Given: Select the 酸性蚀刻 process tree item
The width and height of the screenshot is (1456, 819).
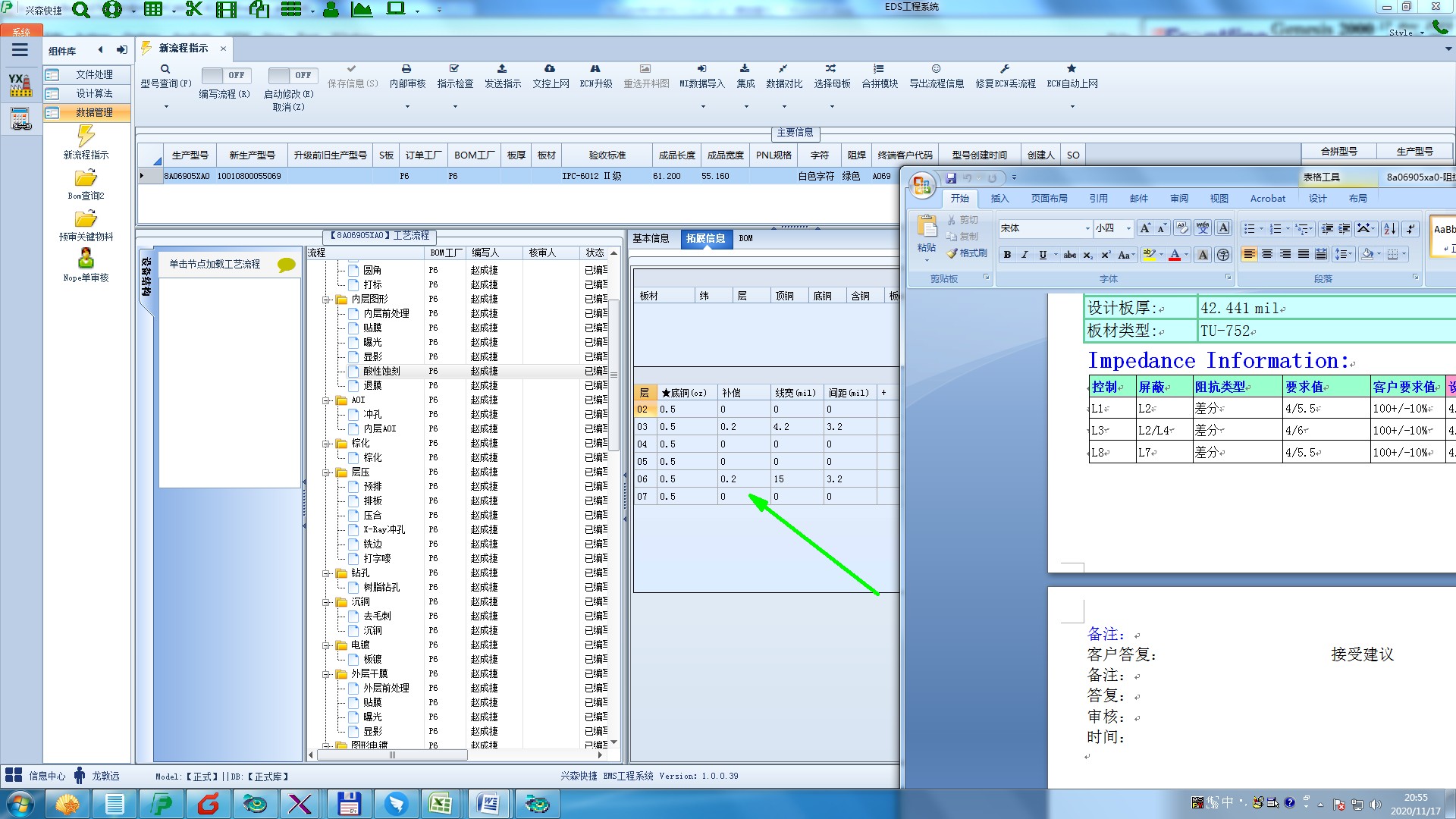Looking at the screenshot, I should [381, 372].
